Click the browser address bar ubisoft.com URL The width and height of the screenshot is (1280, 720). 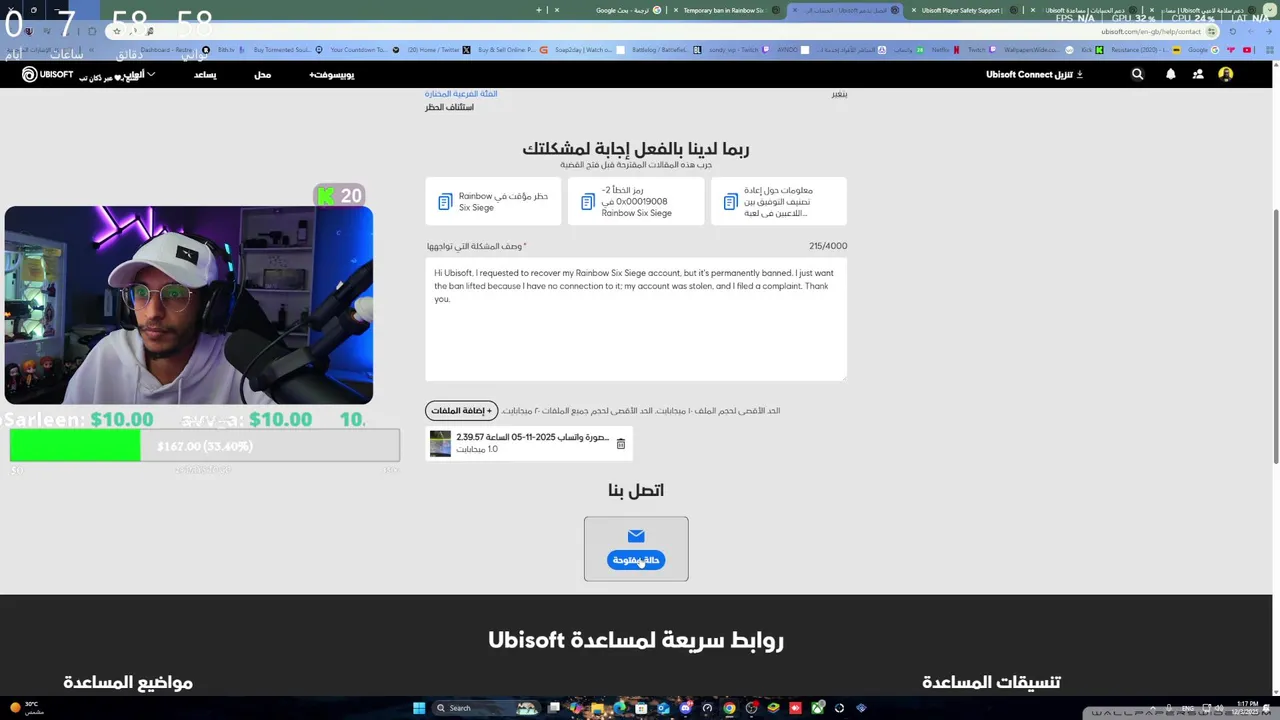[1150, 31]
